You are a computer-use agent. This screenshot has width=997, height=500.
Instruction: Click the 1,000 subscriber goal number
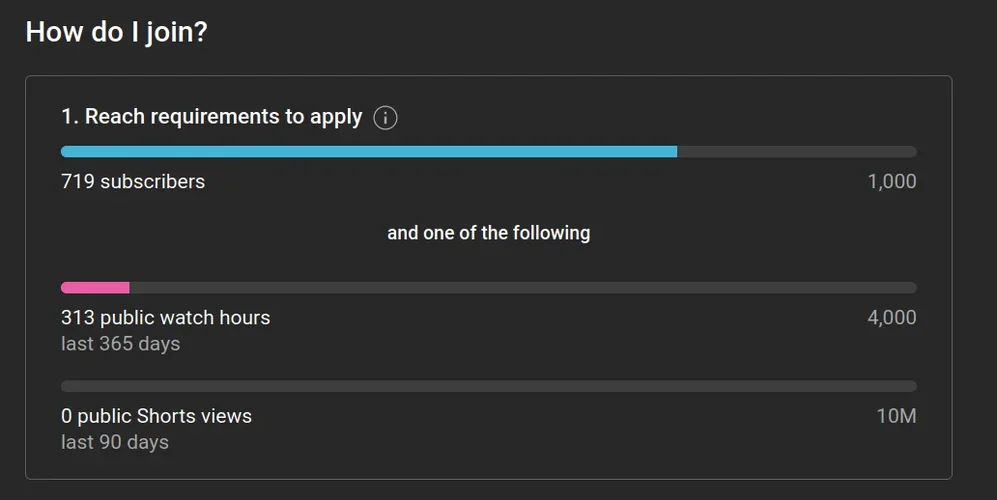892,181
